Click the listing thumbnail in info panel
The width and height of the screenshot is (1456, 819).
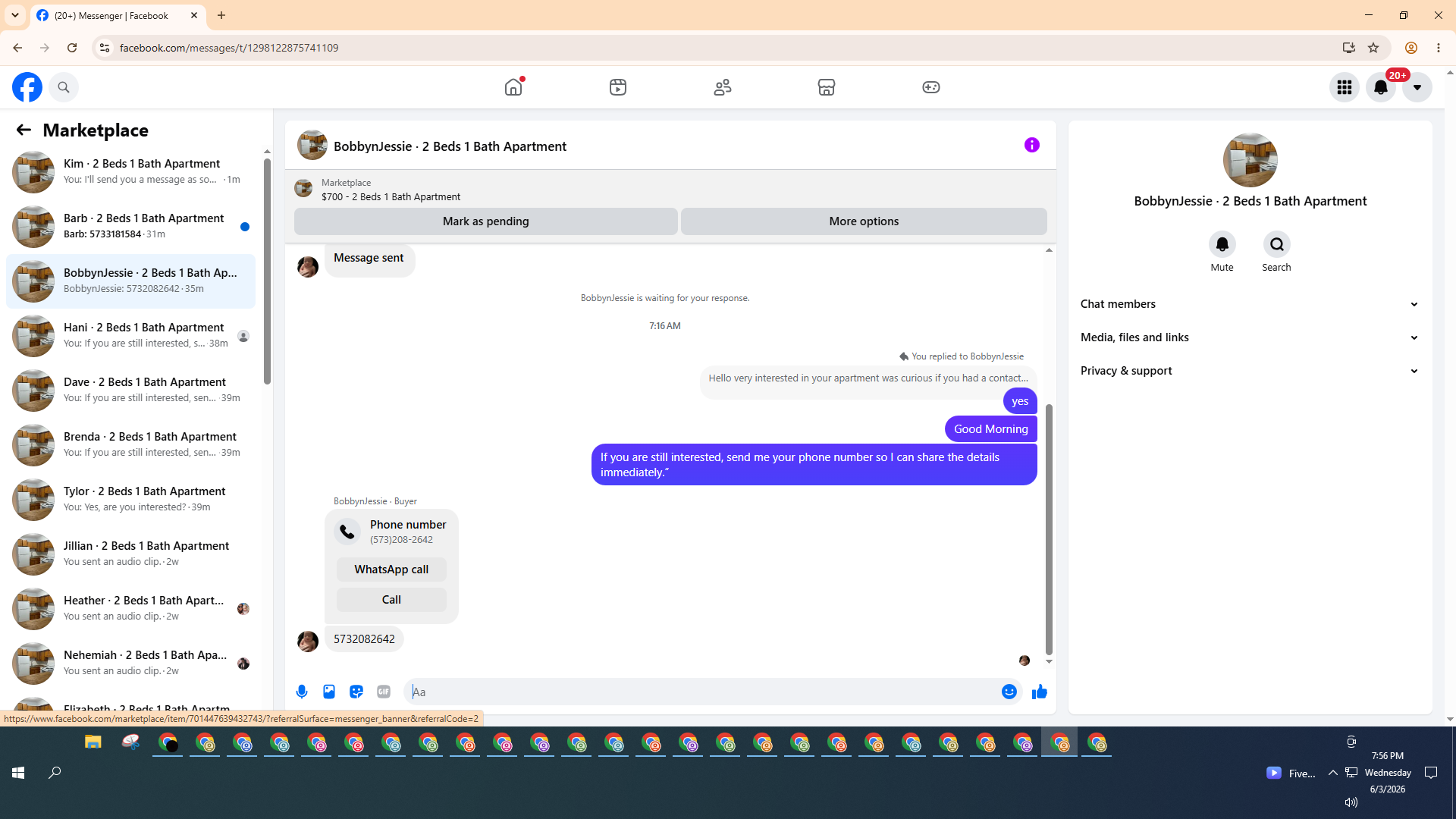coord(1250,160)
